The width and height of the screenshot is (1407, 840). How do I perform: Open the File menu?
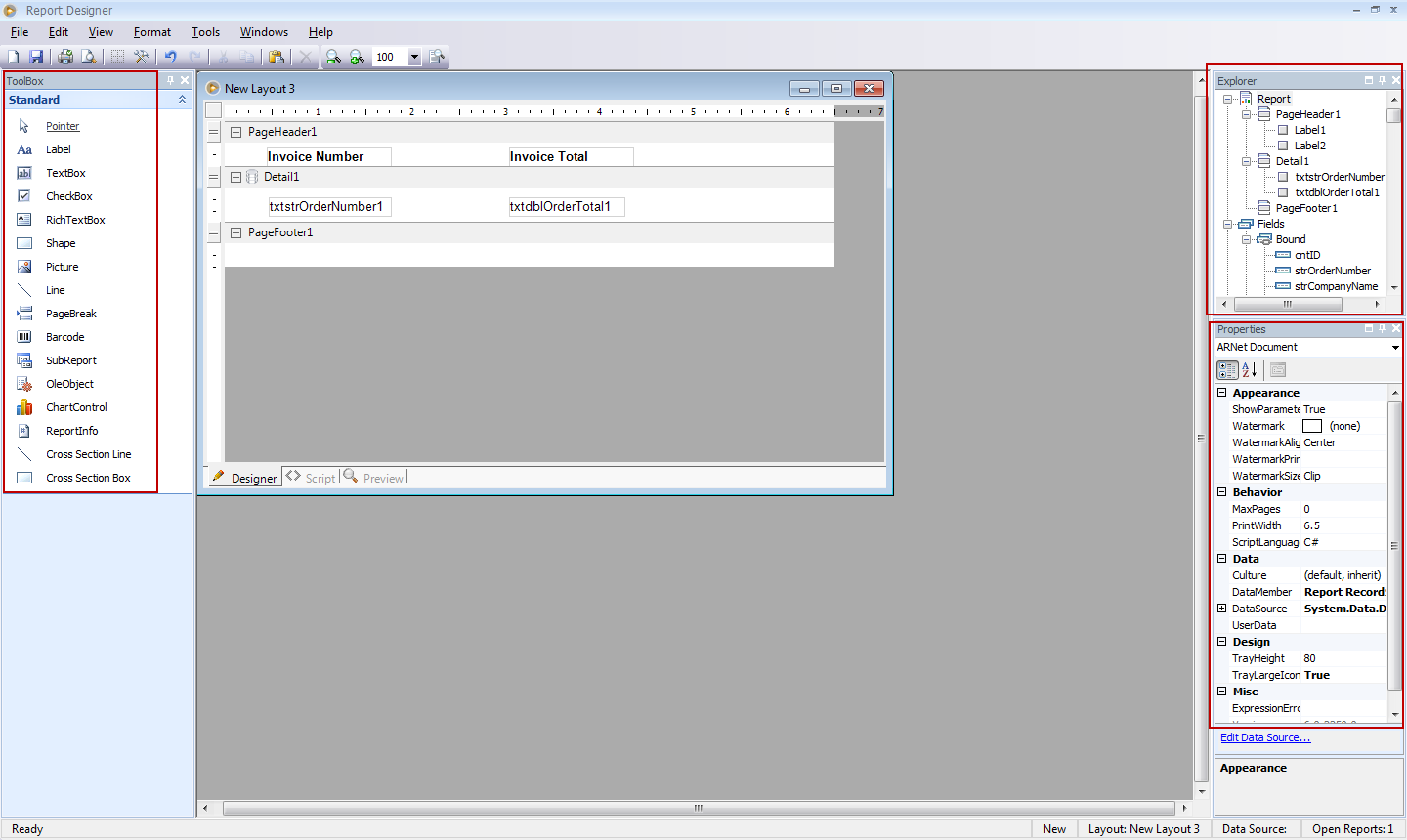[20, 32]
